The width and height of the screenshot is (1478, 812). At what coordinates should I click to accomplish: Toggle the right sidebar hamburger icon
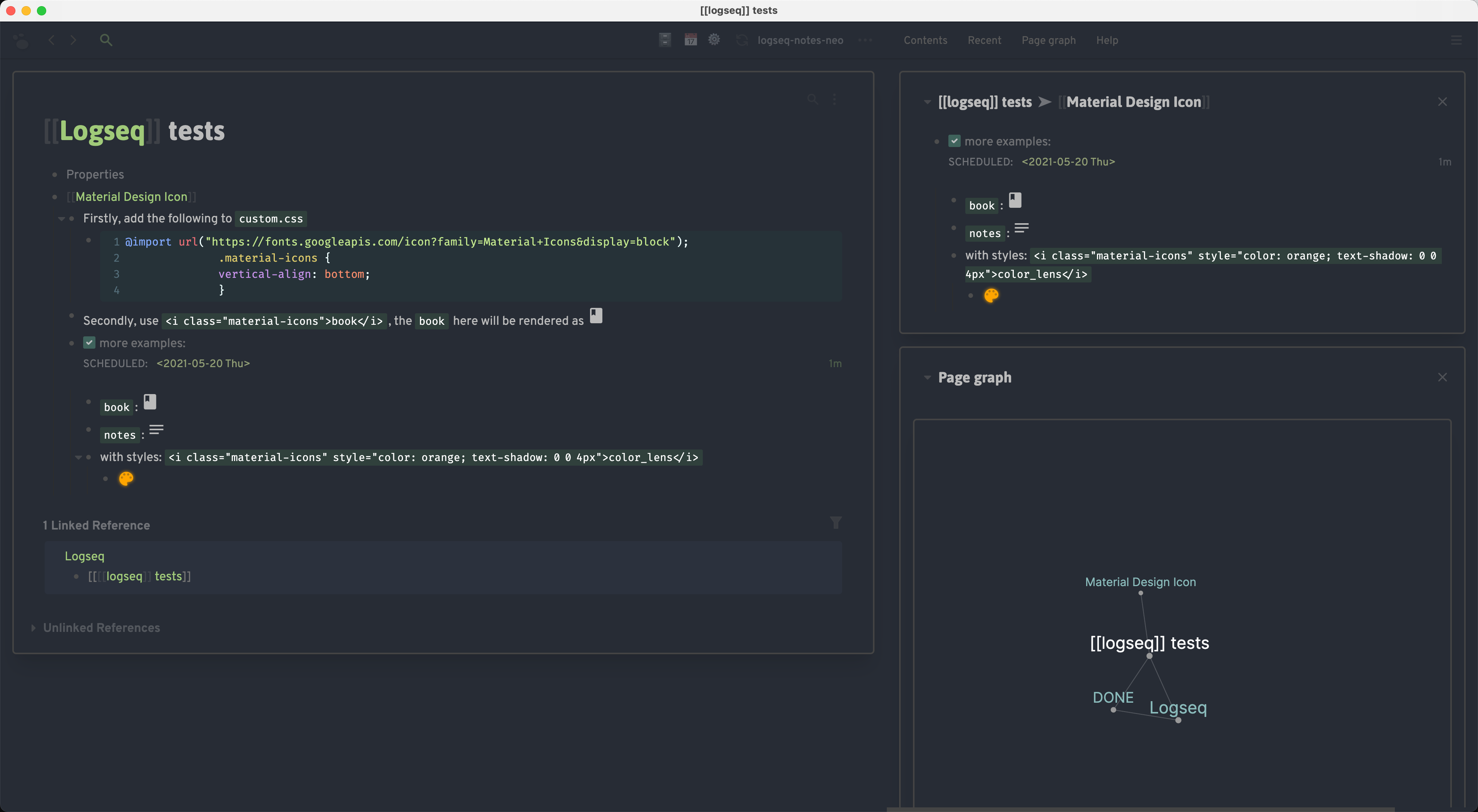[x=1456, y=40]
